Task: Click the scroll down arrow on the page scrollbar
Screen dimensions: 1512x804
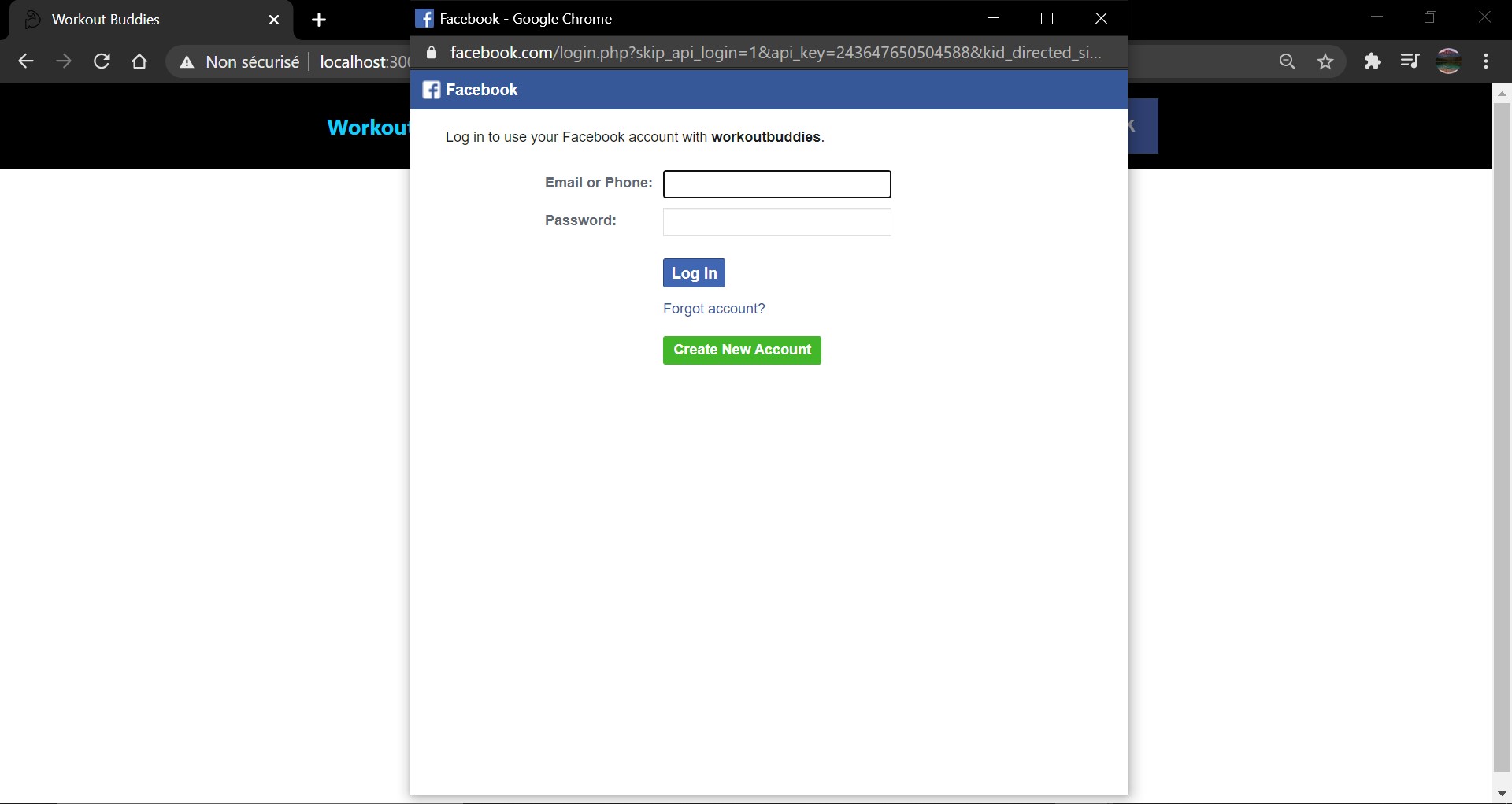Action: (1502, 794)
